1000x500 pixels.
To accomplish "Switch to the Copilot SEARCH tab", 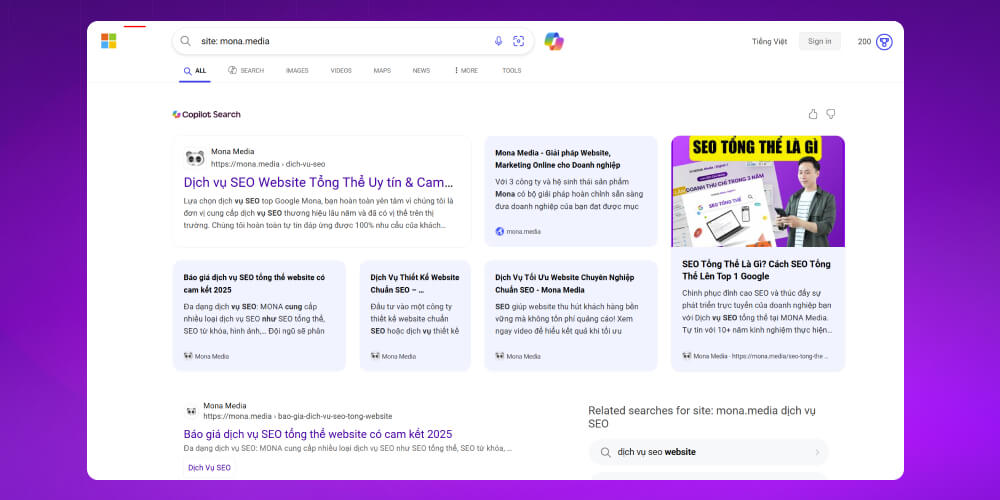I will tap(246, 71).
